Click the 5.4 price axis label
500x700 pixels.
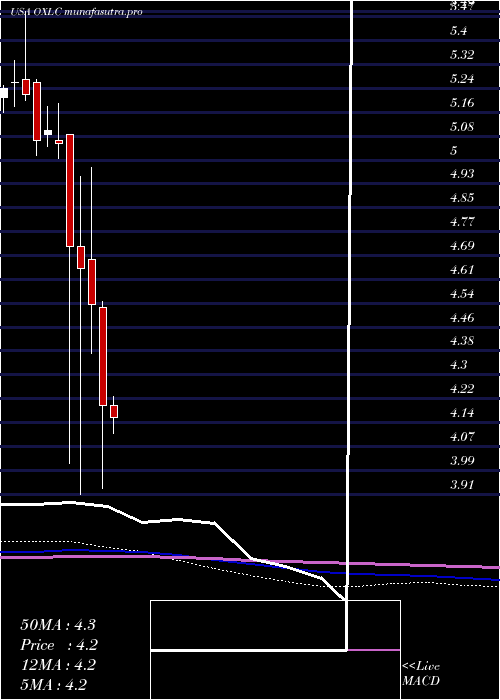(x=458, y=31)
